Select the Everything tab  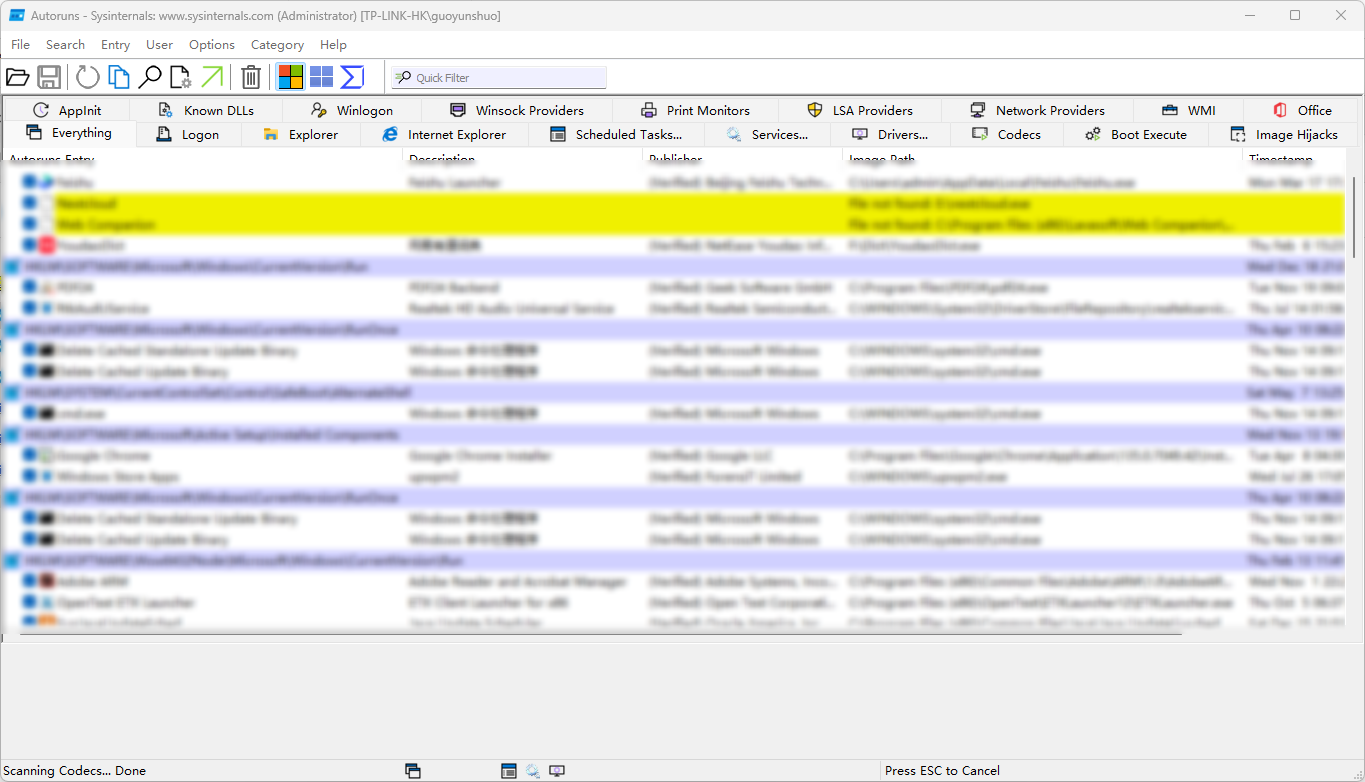click(x=69, y=133)
